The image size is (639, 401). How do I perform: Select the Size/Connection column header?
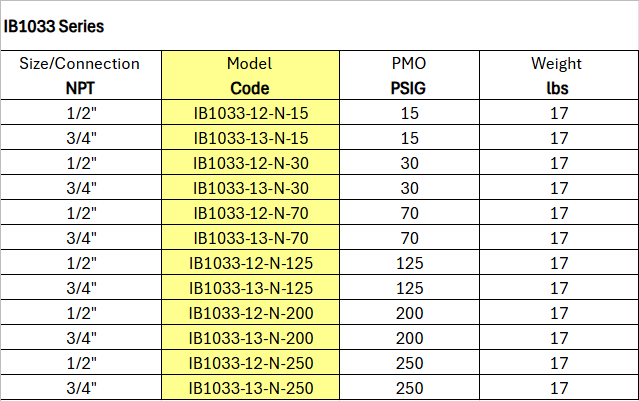pyautogui.click(x=80, y=64)
